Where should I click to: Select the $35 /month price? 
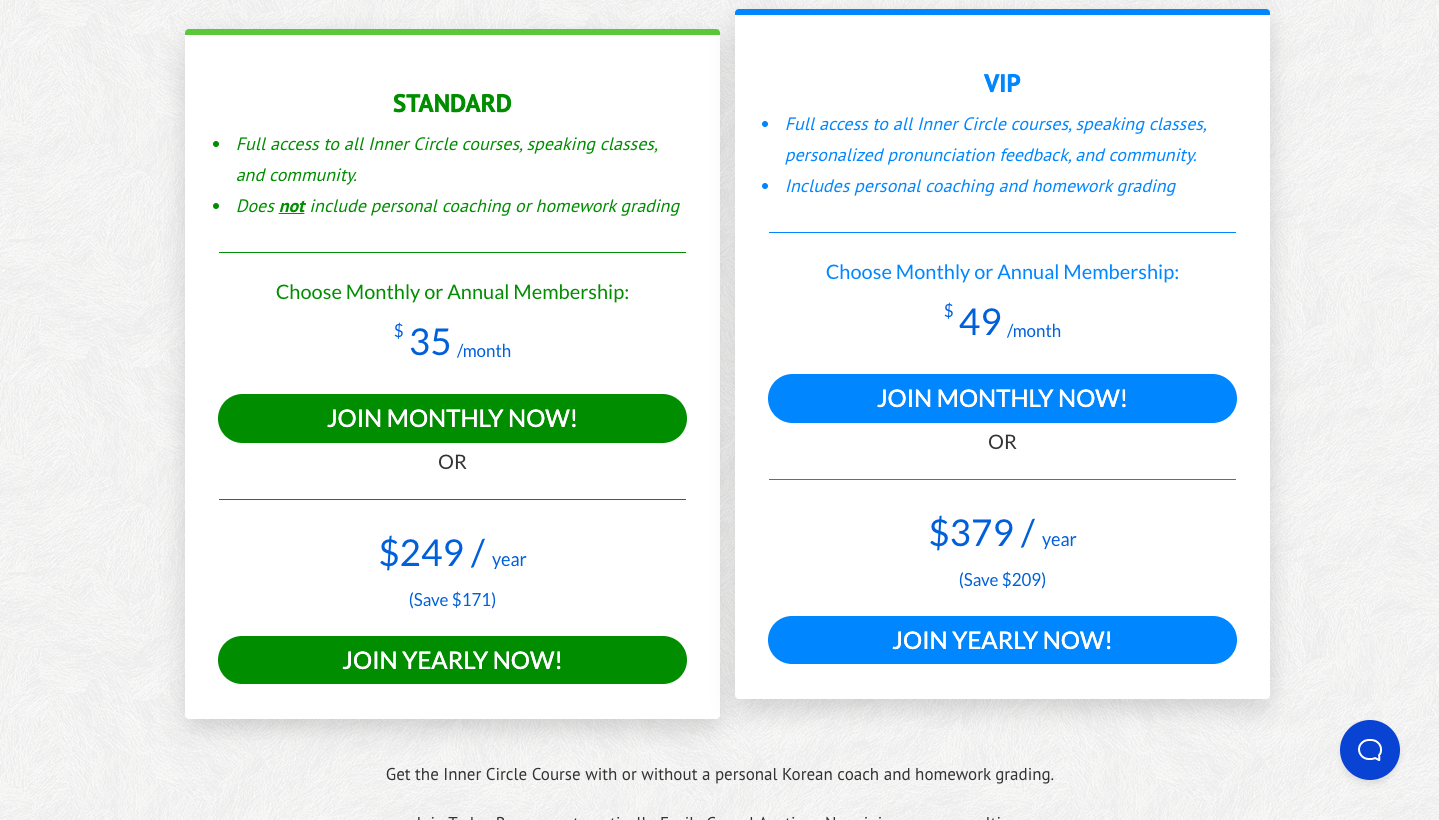[x=452, y=343]
